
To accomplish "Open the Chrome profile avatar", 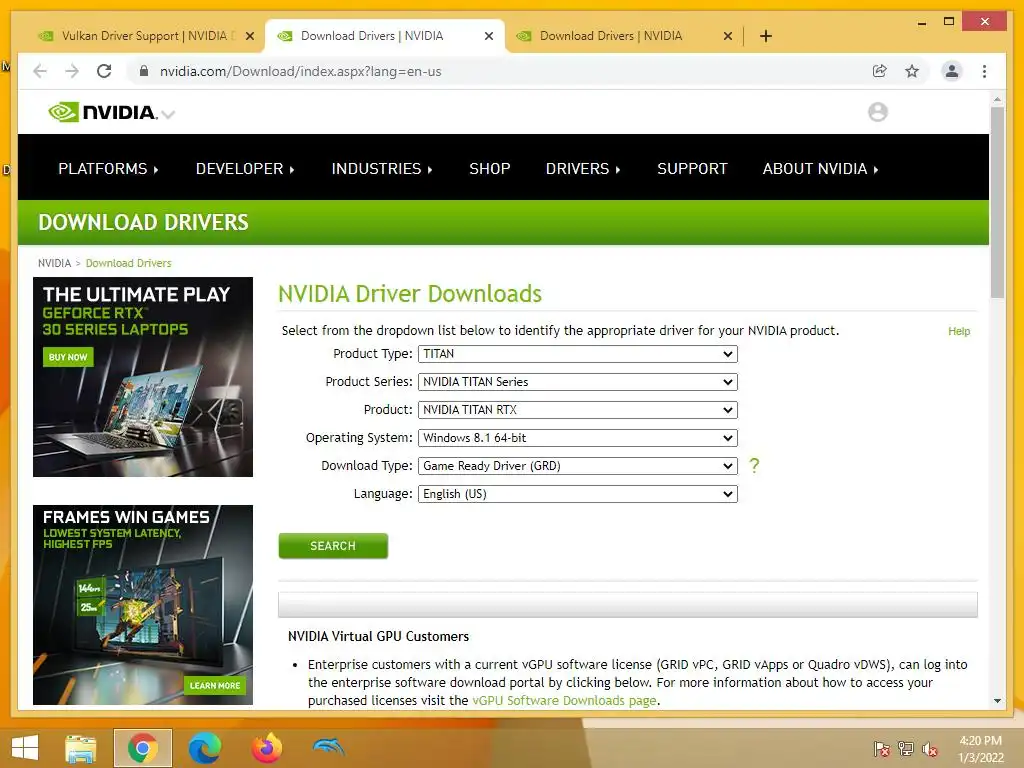I will tap(952, 71).
